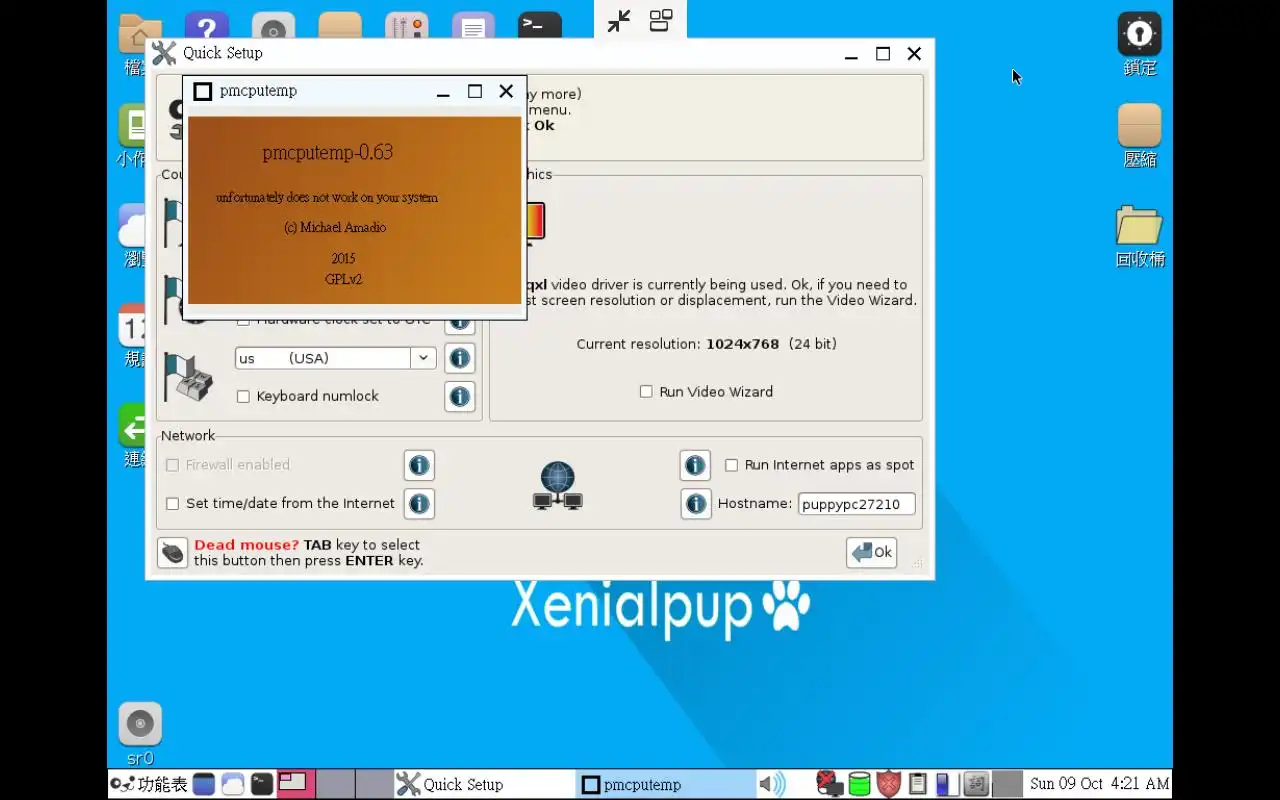Click the (c) Michael Amadio text

click(x=335, y=227)
